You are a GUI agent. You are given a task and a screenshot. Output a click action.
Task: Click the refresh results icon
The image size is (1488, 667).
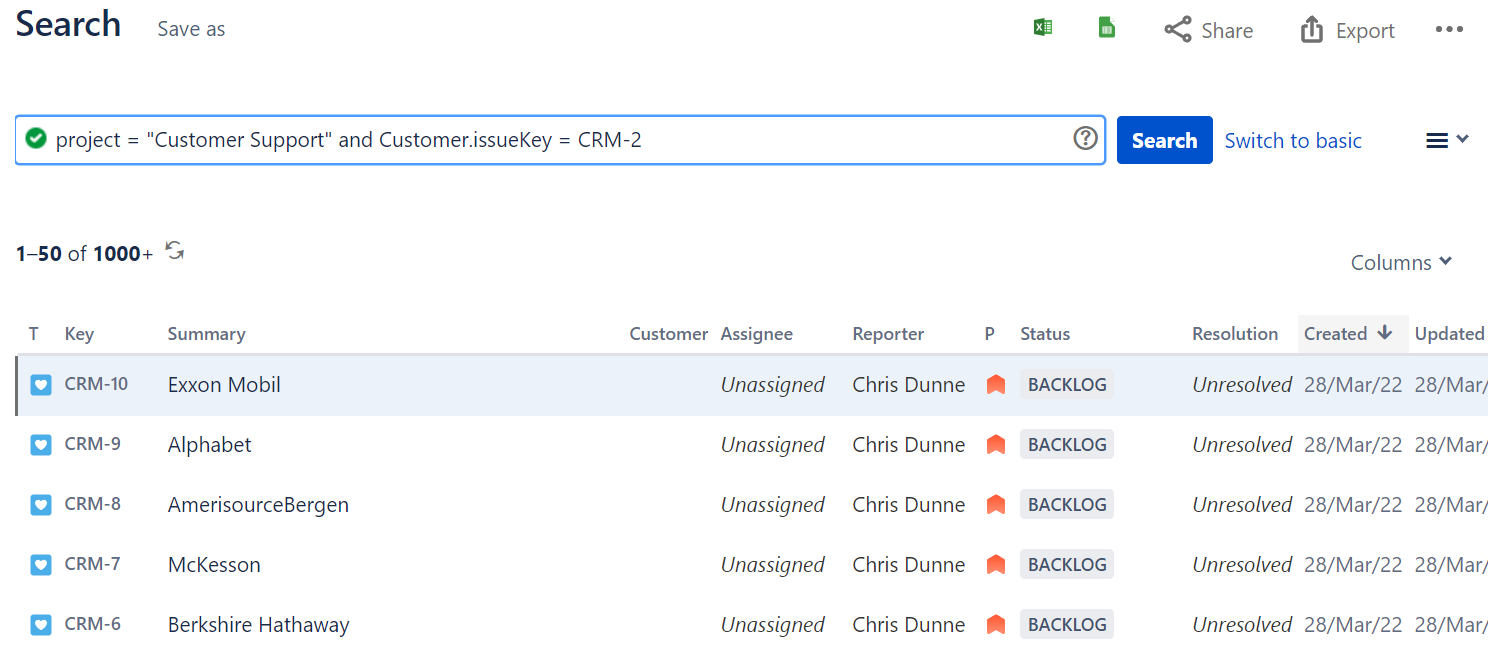[x=175, y=251]
